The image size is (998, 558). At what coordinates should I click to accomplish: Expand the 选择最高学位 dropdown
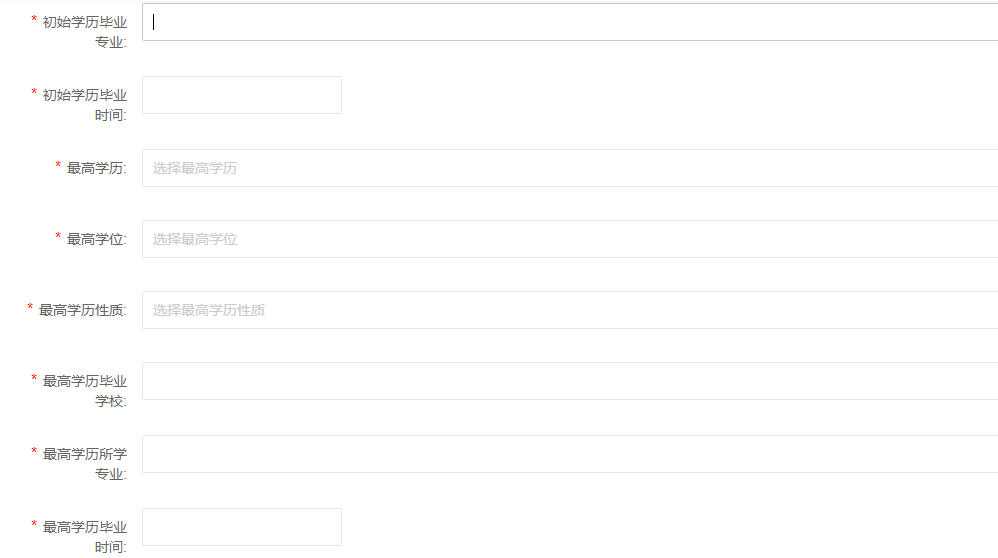click(570, 239)
